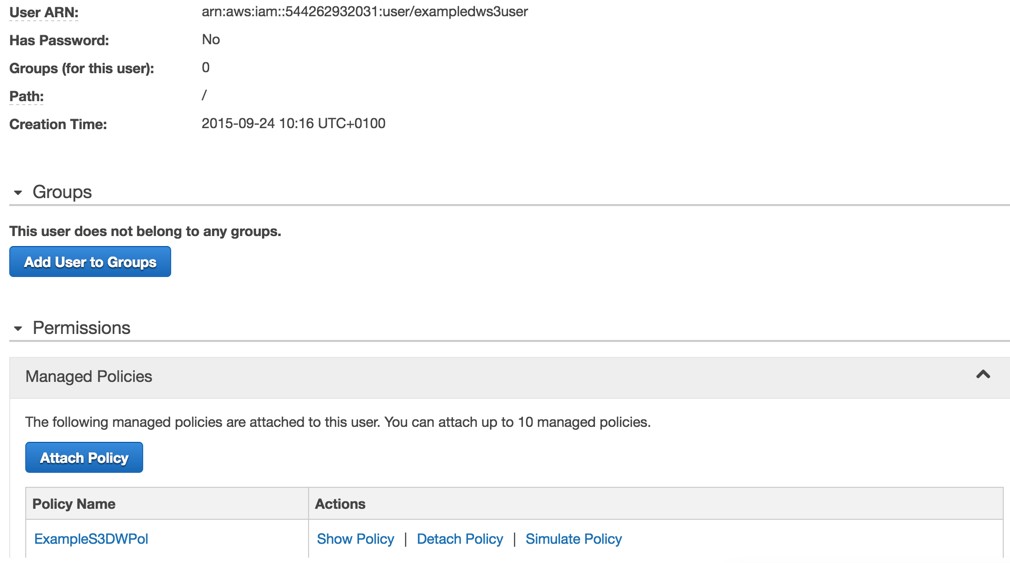
Task: Click the User ARN label
Action: click(44, 12)
